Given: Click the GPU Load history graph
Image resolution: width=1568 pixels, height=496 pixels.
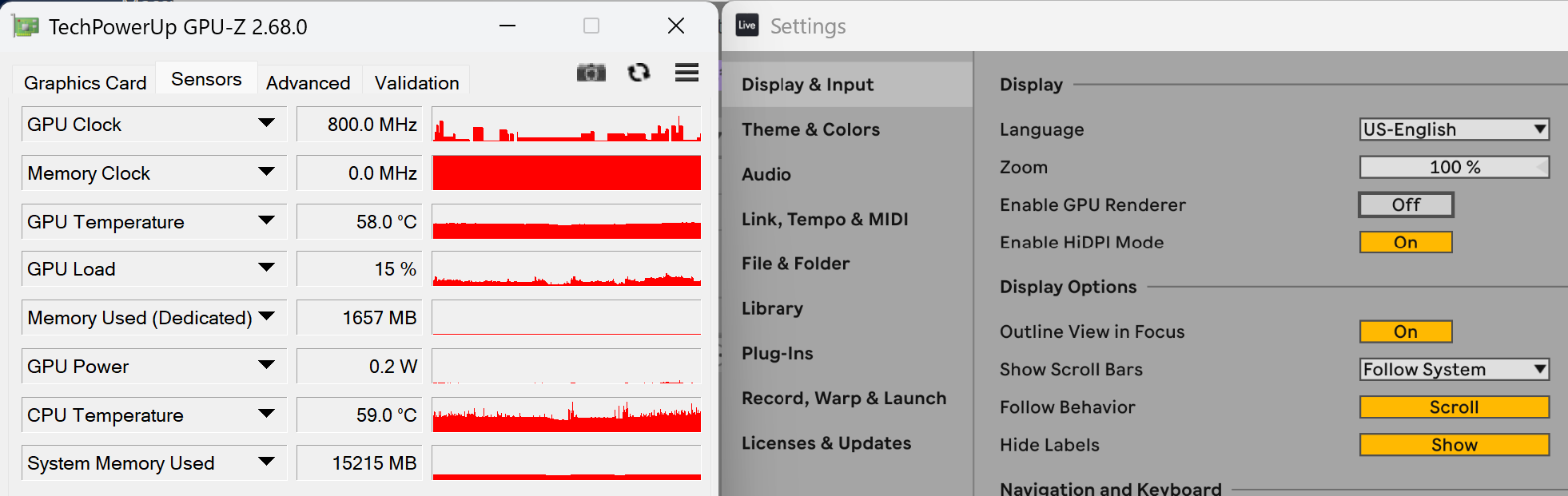Looking at the screenshot, I should pos(566,269).
